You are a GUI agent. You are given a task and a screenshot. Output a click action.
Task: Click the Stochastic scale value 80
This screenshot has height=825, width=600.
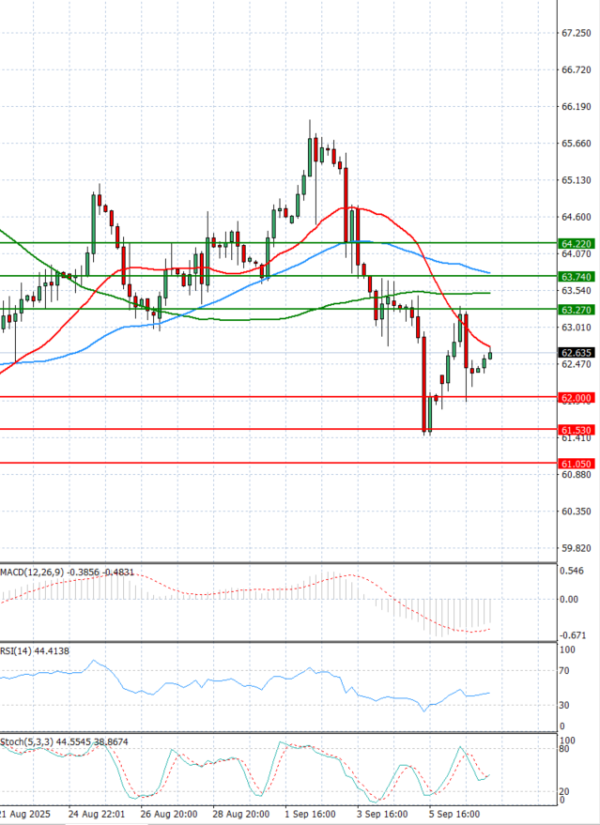coord(565,749)
